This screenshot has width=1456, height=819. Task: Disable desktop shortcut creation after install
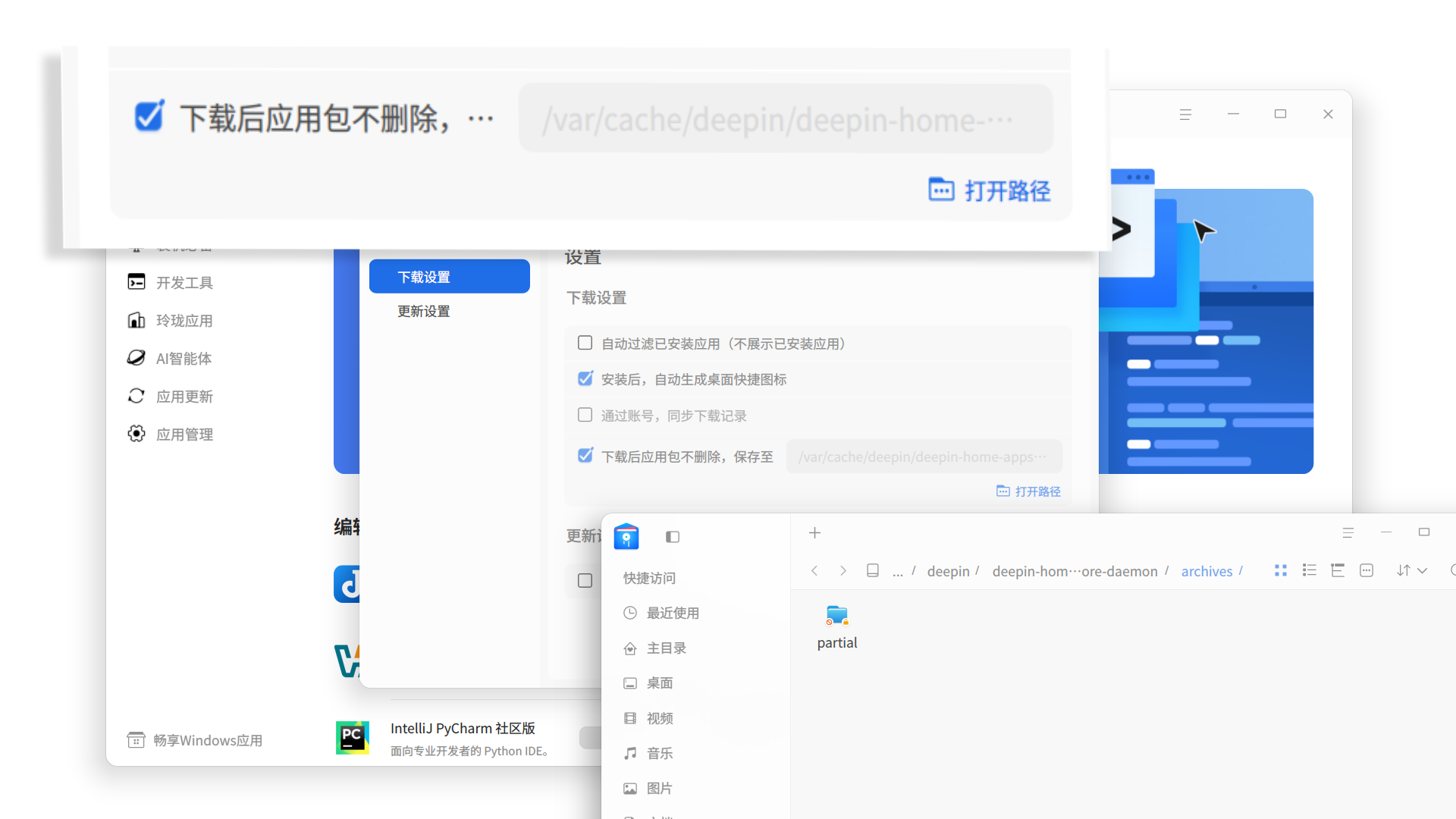point(585,378)
